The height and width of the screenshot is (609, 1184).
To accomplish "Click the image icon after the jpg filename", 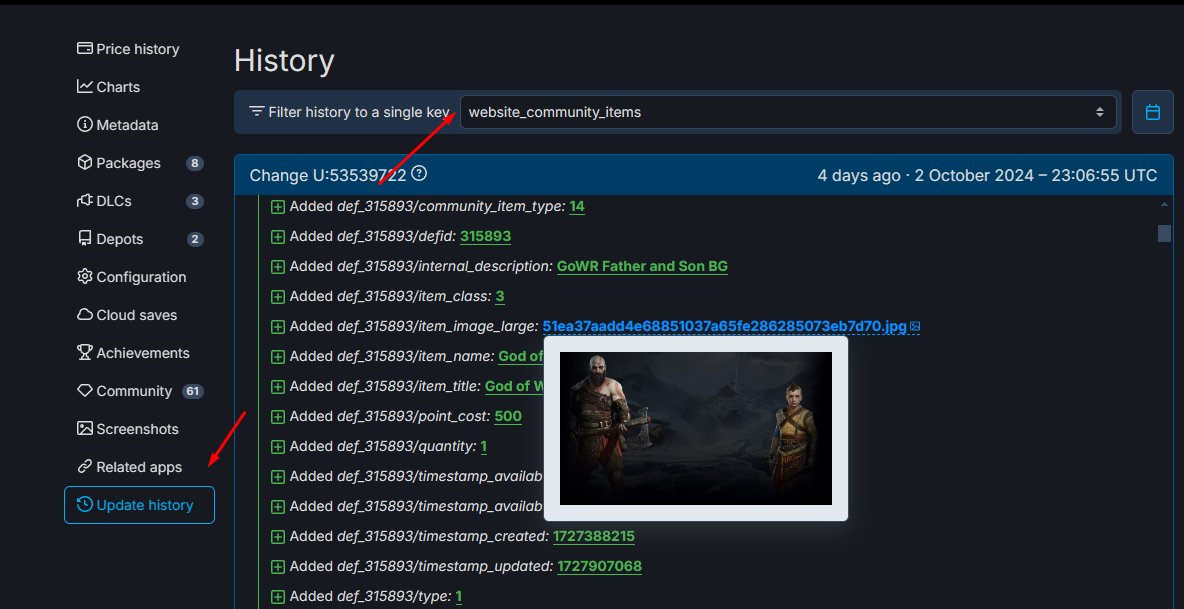I will 915,327.
